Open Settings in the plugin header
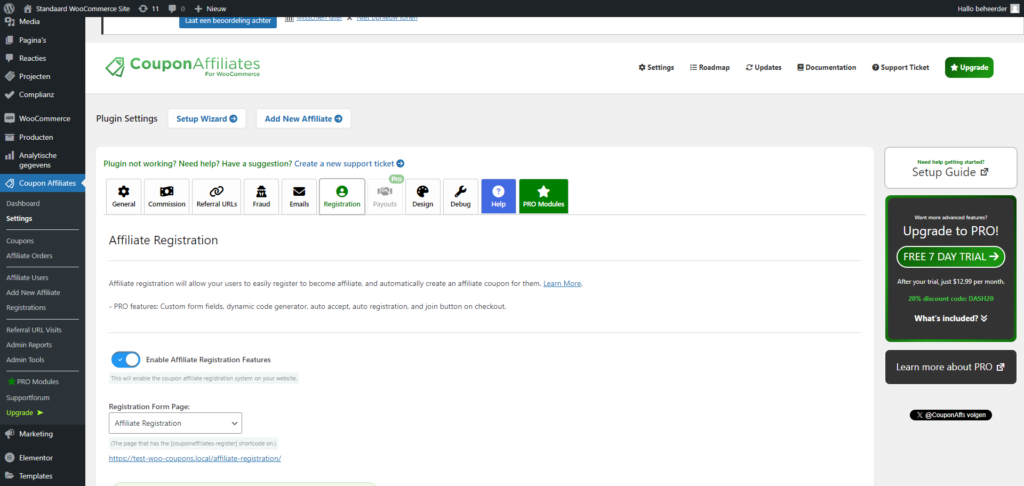Image resolution: width=1024 pixels, height=486 pixels. click(x=656, y=67)
